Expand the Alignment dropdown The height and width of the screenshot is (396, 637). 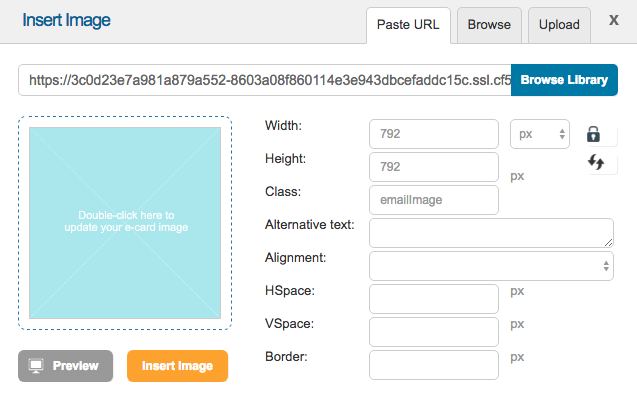pyautogui.click(x=491, y=266)
